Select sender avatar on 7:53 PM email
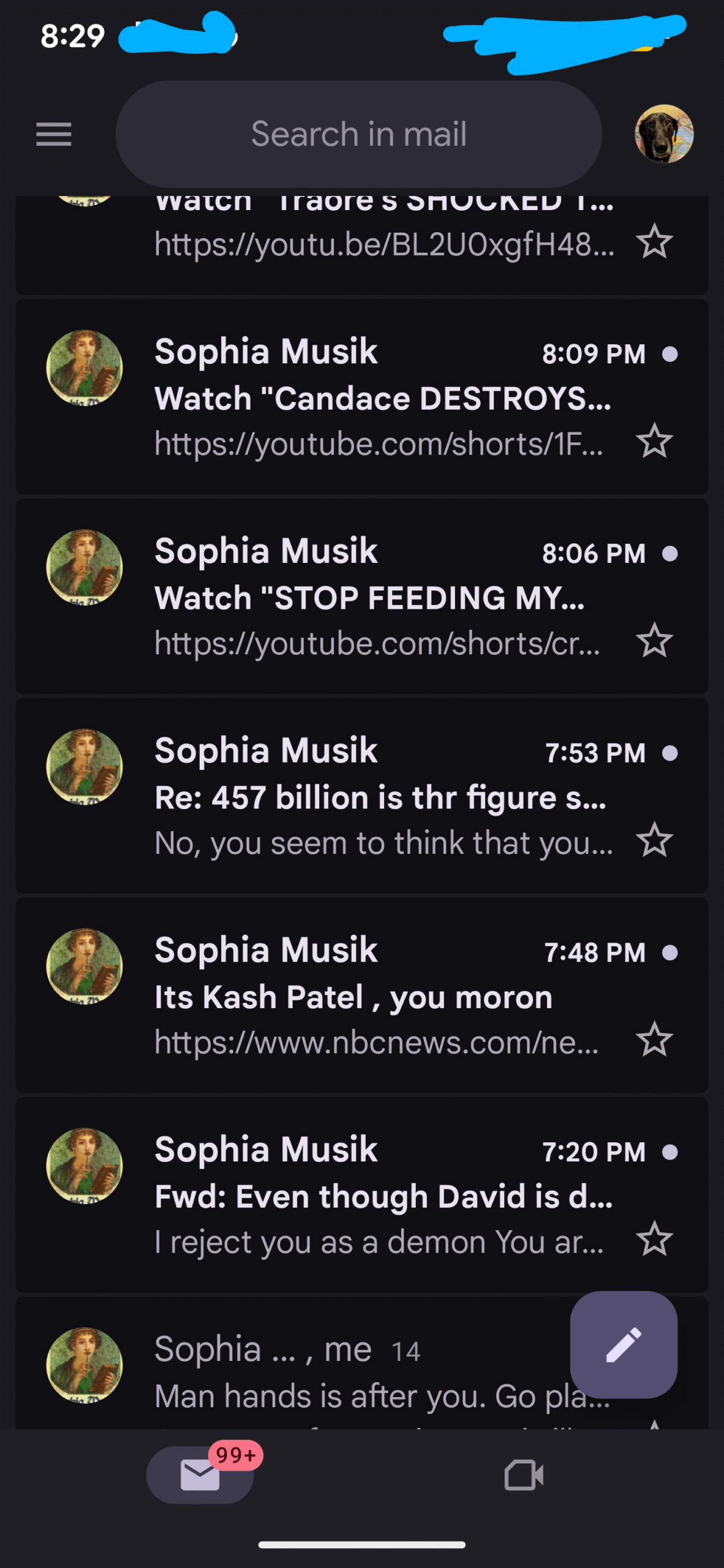 85,767
